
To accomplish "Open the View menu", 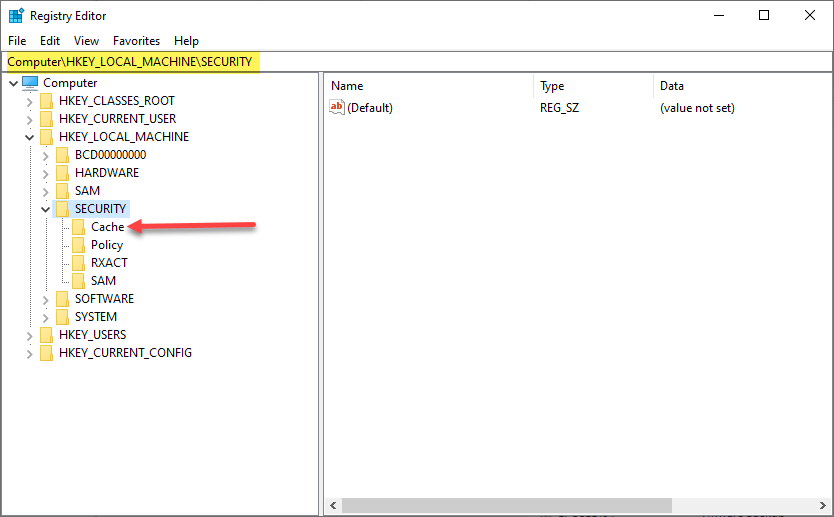I will point(86,41).
